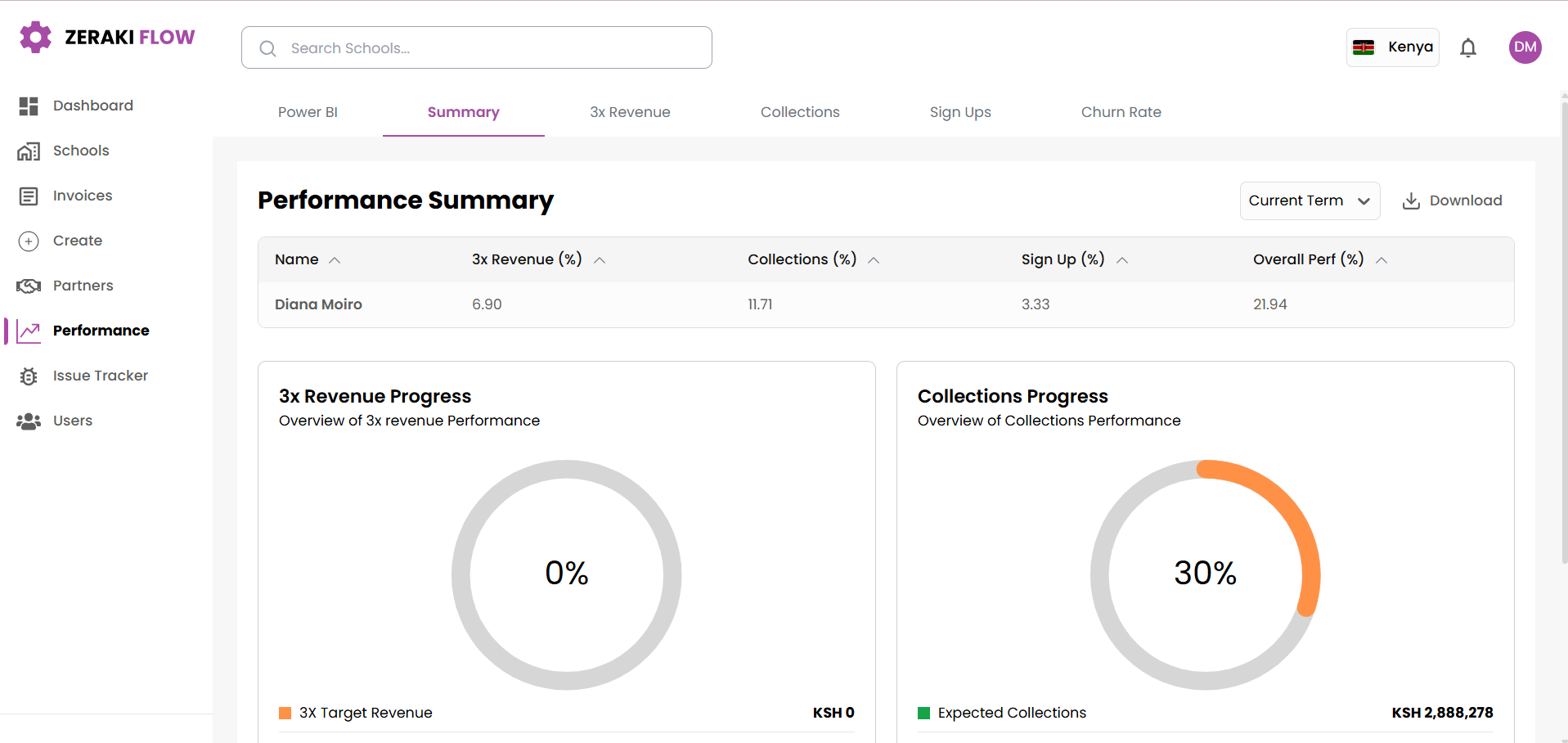Open Issue Tracker page
Screen dimensions: 1568x743
pyautogui.click(x=101, y=376)
